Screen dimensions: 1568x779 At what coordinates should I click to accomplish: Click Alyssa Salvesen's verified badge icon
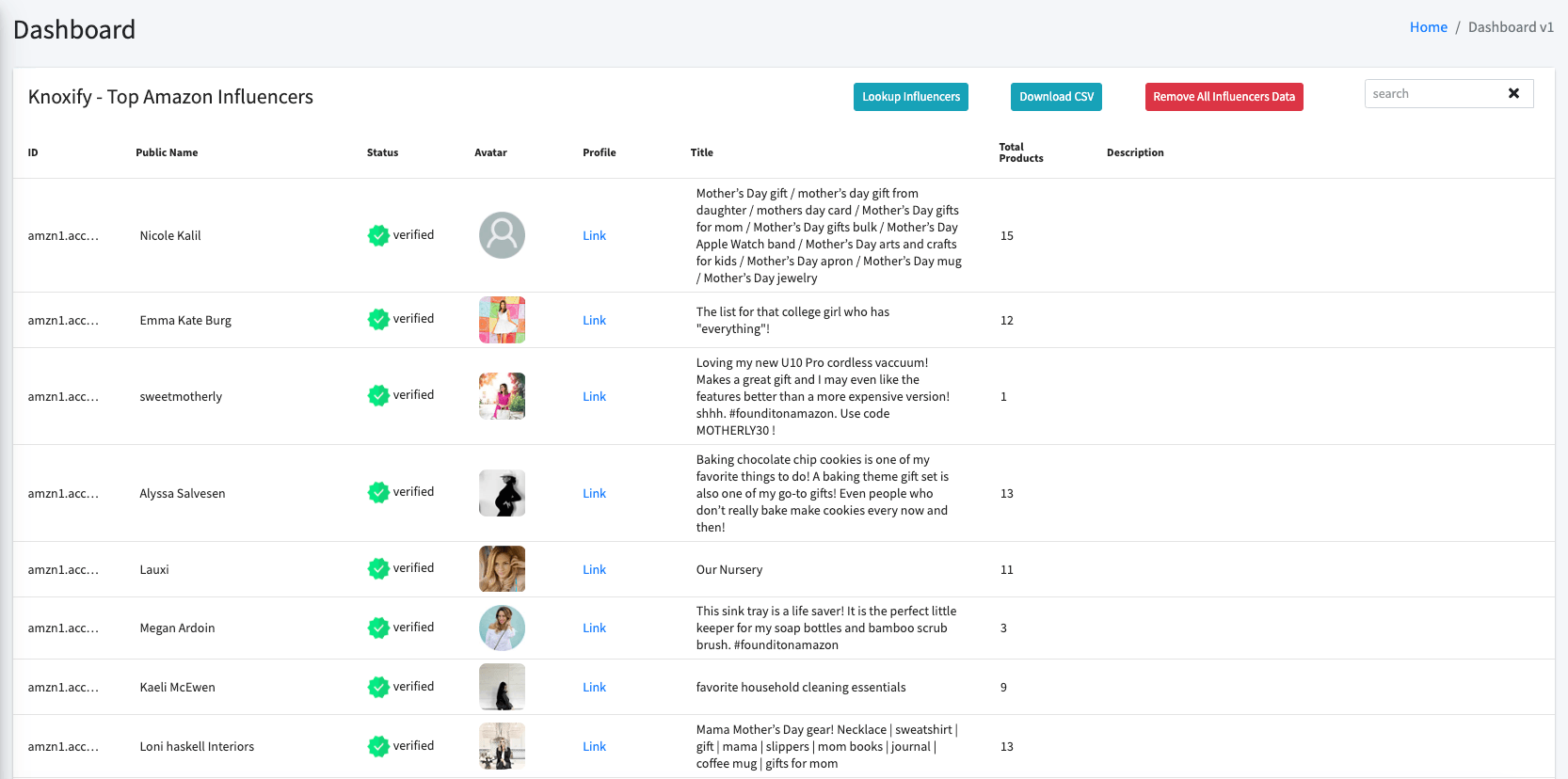click(x=378, y=493)
